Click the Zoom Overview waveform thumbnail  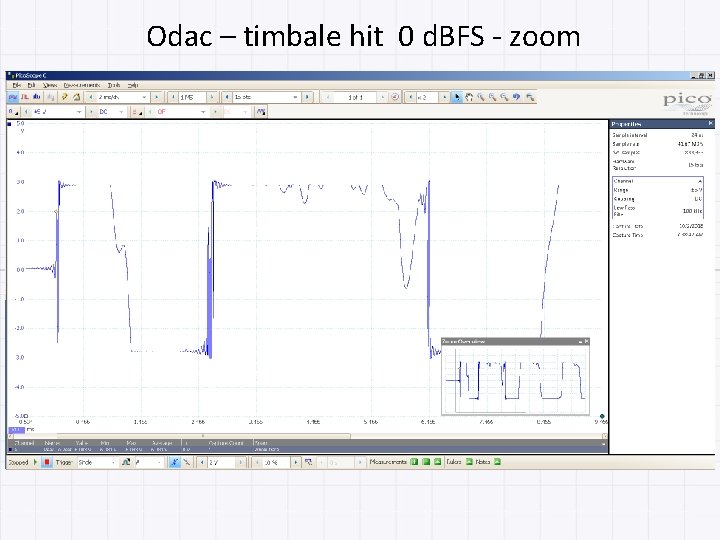[515, 380]
